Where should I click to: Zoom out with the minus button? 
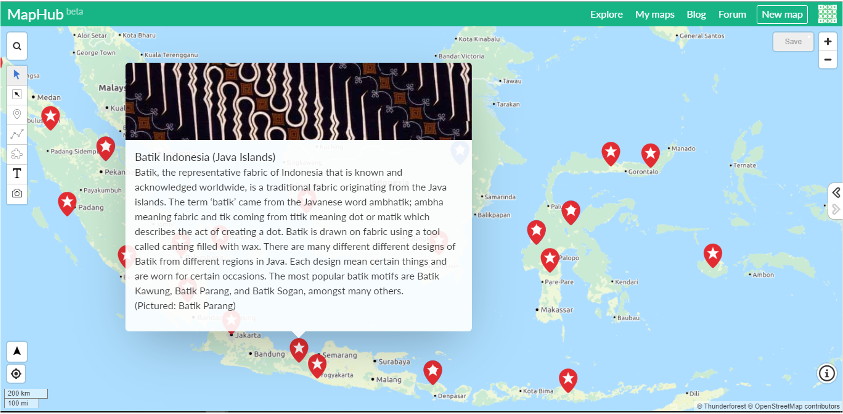[x=828, y=60]
